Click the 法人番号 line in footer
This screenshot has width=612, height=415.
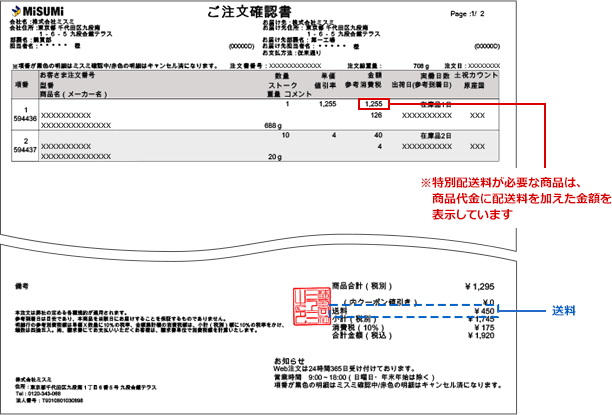tap(49, 401)
